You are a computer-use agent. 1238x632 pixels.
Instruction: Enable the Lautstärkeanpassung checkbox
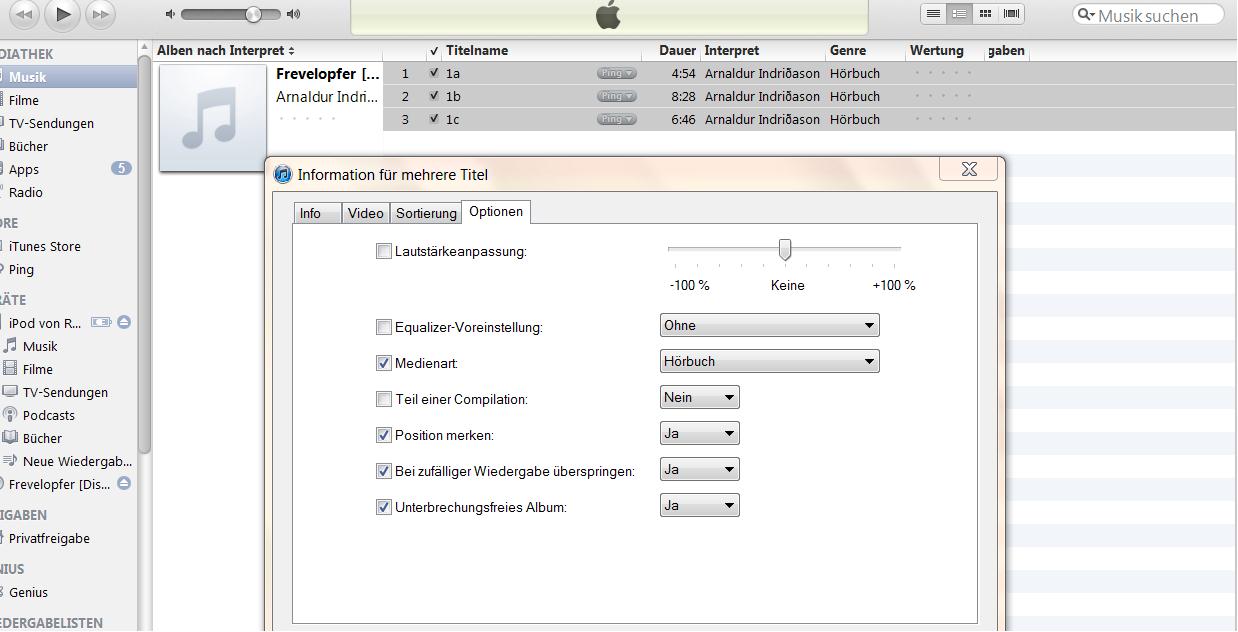(384, 251)
